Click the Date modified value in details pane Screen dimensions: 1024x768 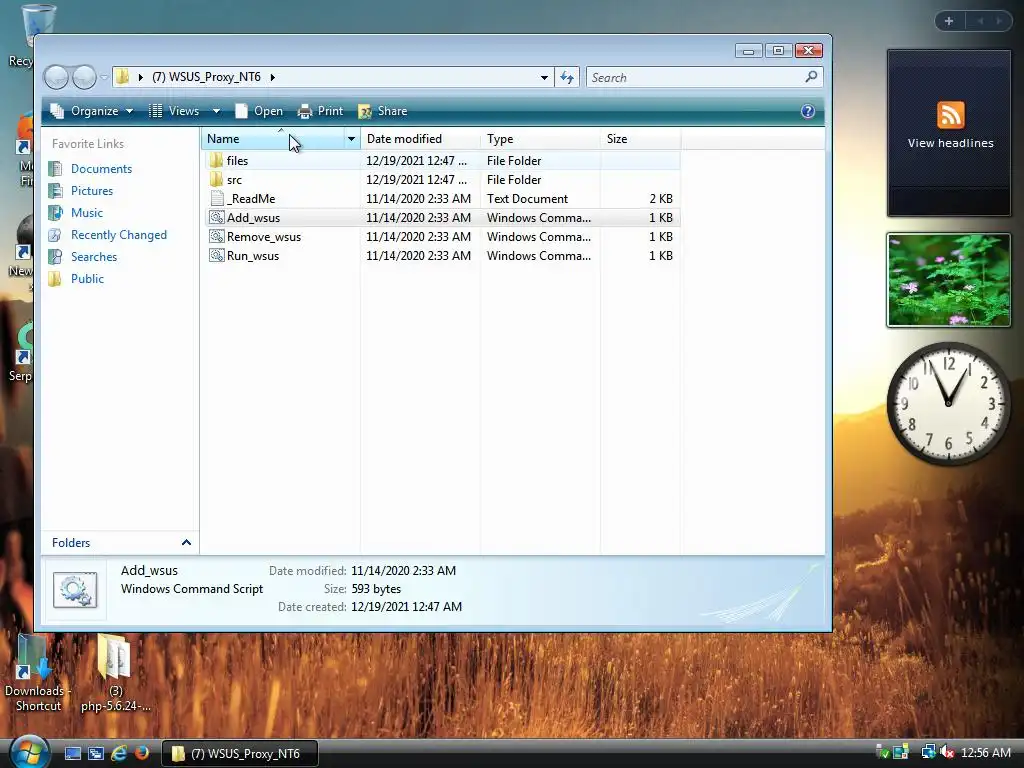tap(404, 571)
